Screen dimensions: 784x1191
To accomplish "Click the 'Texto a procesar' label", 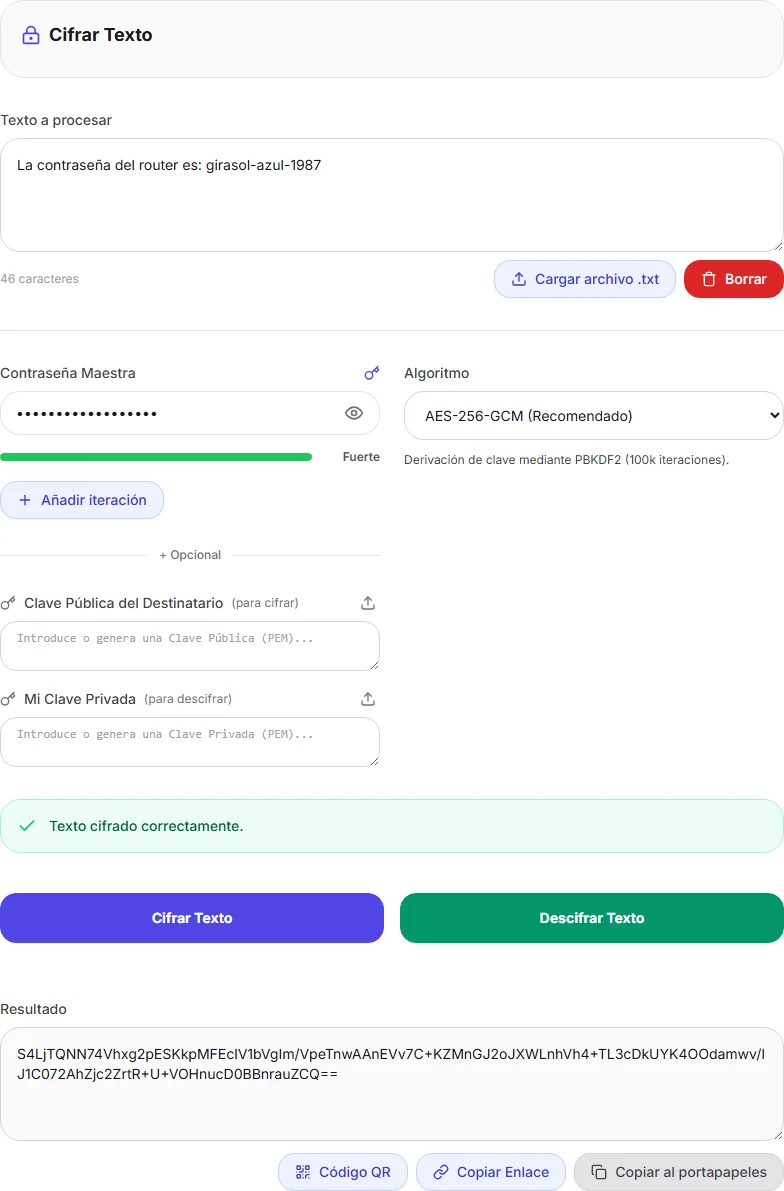I will point(56,120).
